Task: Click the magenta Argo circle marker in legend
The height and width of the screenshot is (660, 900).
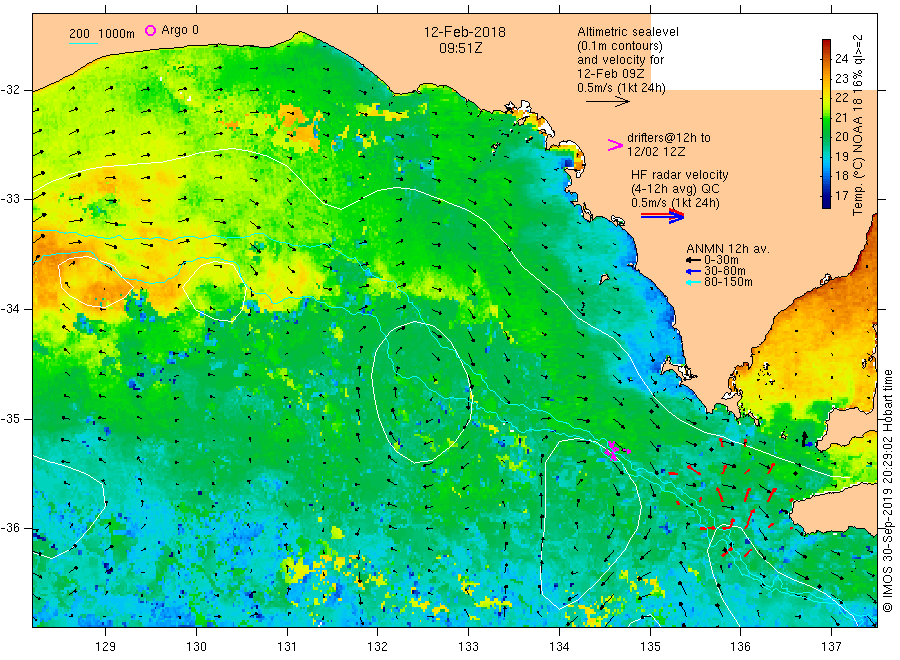Action: (x=150, y=30)
